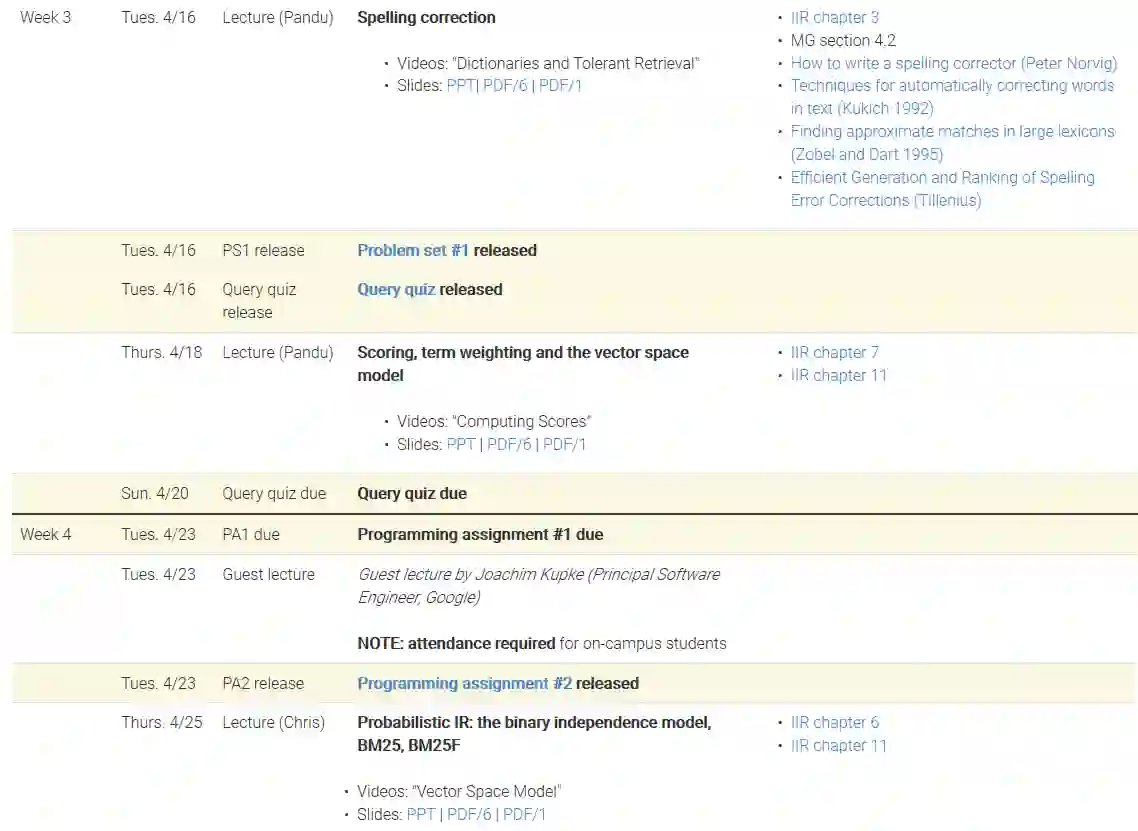Image resolution: width=1138 pixels, height=831 pixels.
Task: Open IIR chapter 11 for the 4/25 lecture
Action: (838, 745)
